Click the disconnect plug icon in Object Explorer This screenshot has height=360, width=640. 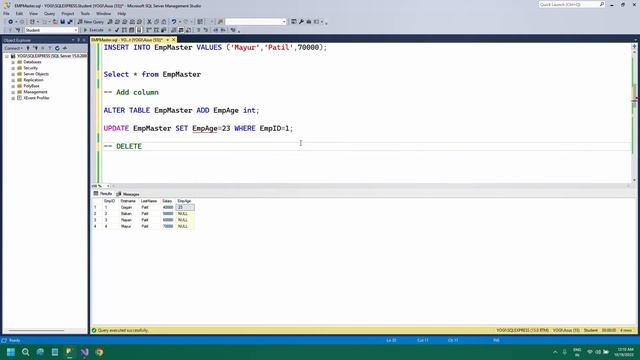[x=36, y=48]
